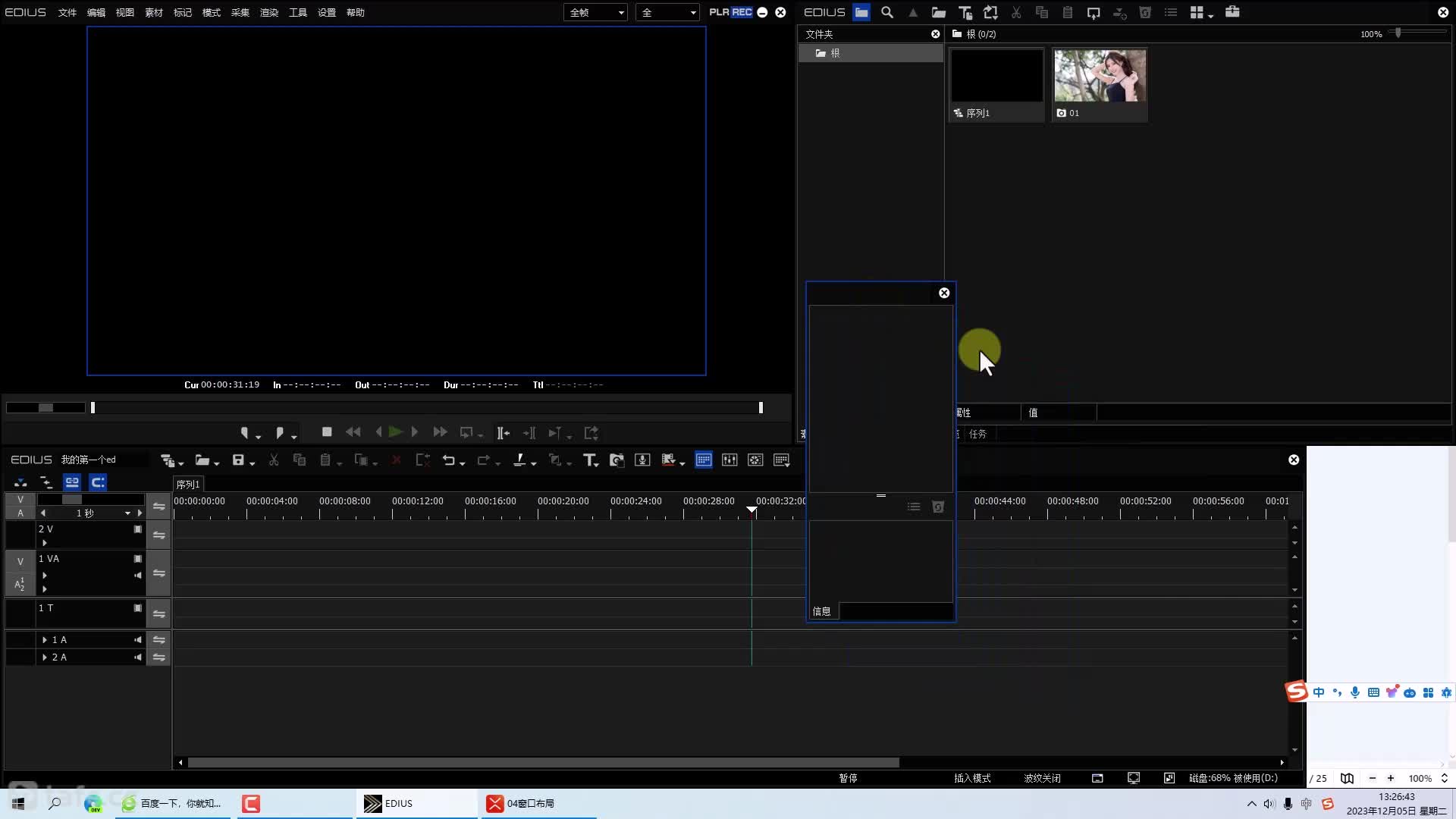Toggle the audio mixer icon
The height and width of the screenshot is (819, 1456).
[730, 460]
